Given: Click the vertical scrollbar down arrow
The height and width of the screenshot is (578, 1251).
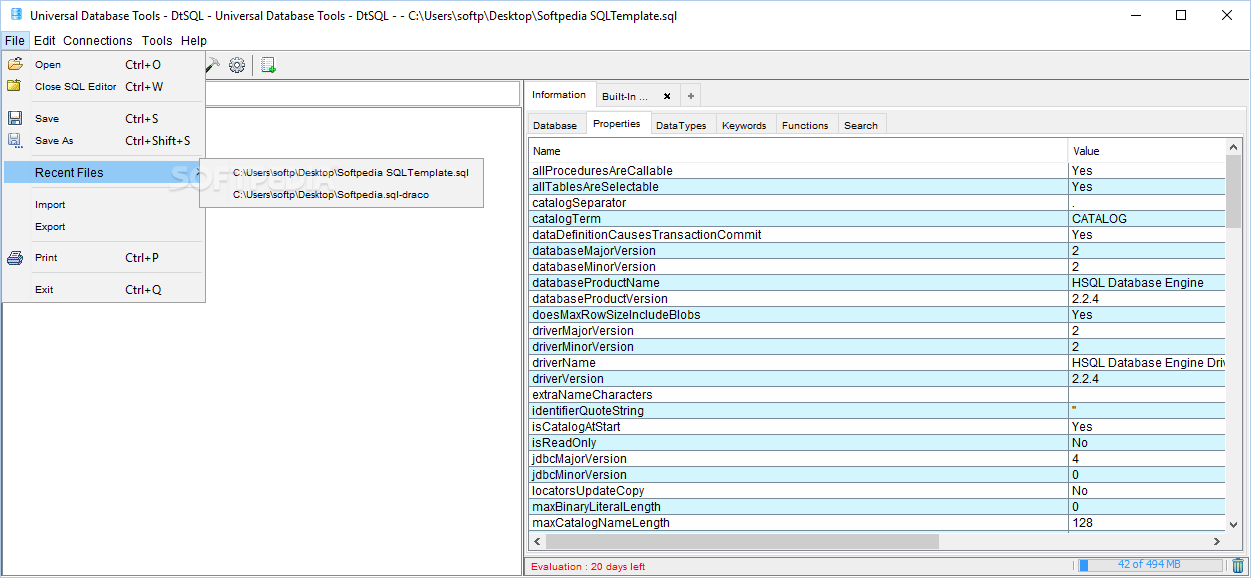Looking at the screenshot, I should [1234, 524].
